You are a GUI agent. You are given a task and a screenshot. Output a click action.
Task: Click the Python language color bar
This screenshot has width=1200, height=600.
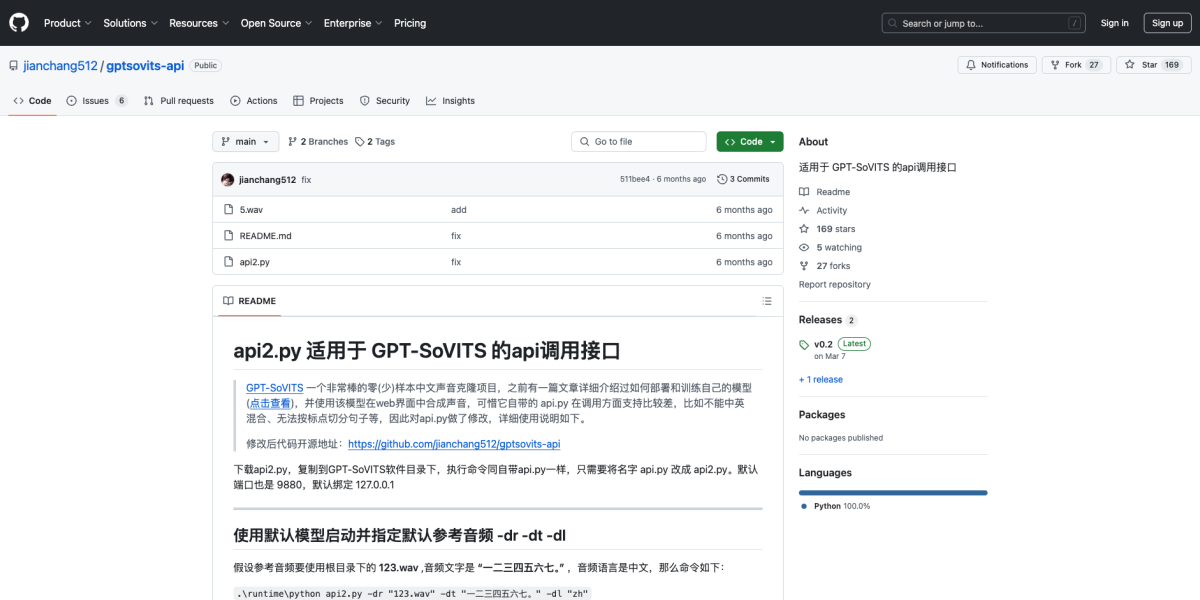pyautogui.click(x=892, y=492)
